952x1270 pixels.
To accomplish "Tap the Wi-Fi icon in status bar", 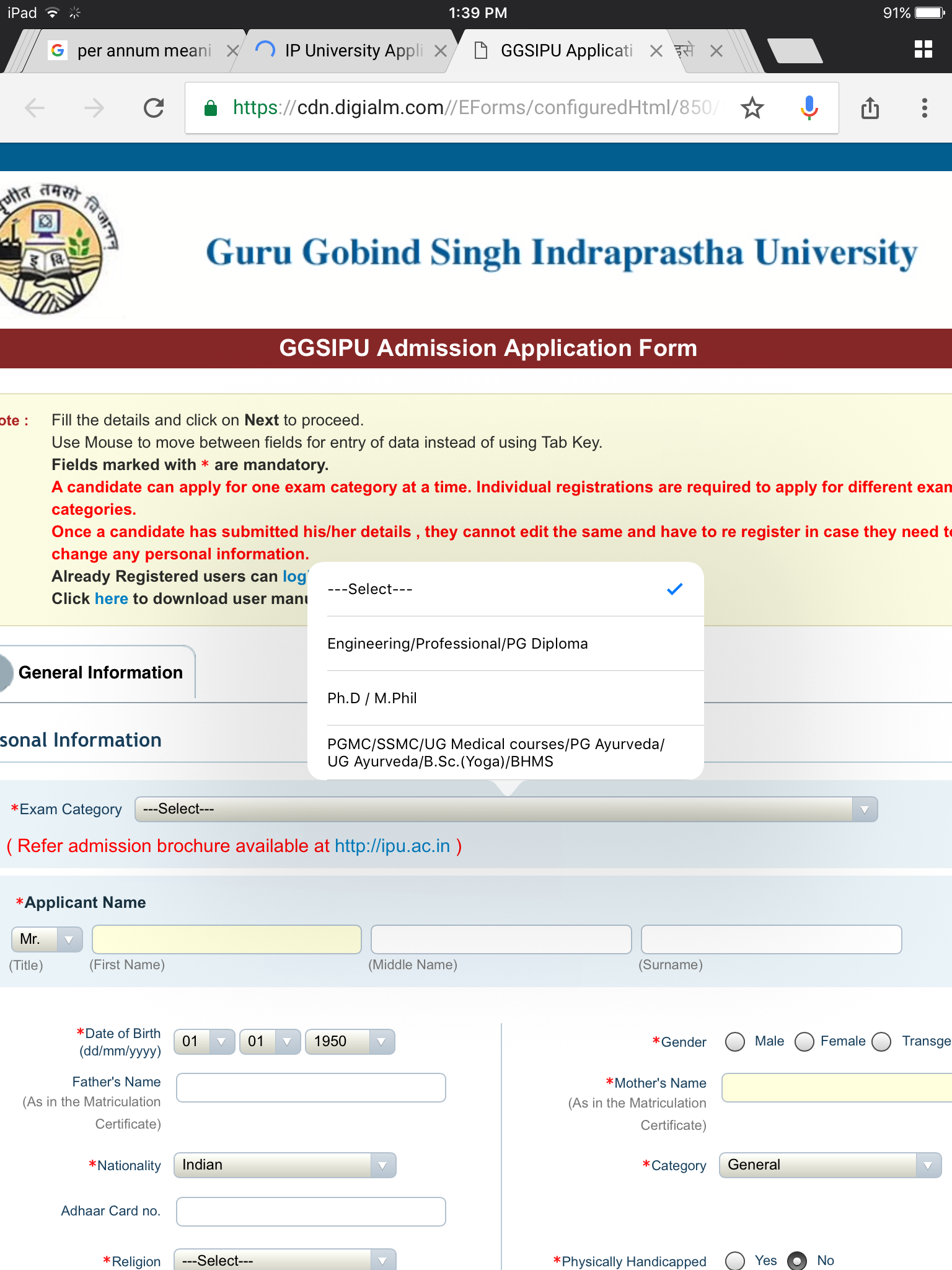I will (53, 12).
